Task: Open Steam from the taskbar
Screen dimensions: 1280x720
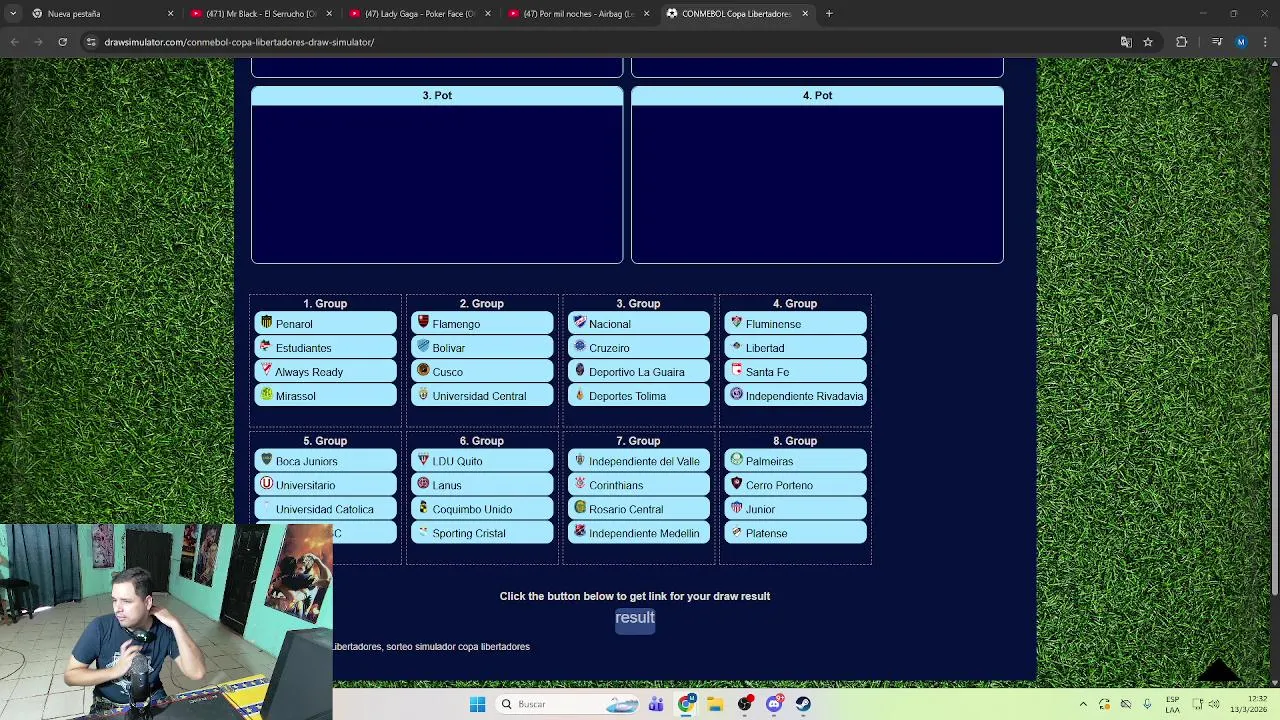Action: 803,704
